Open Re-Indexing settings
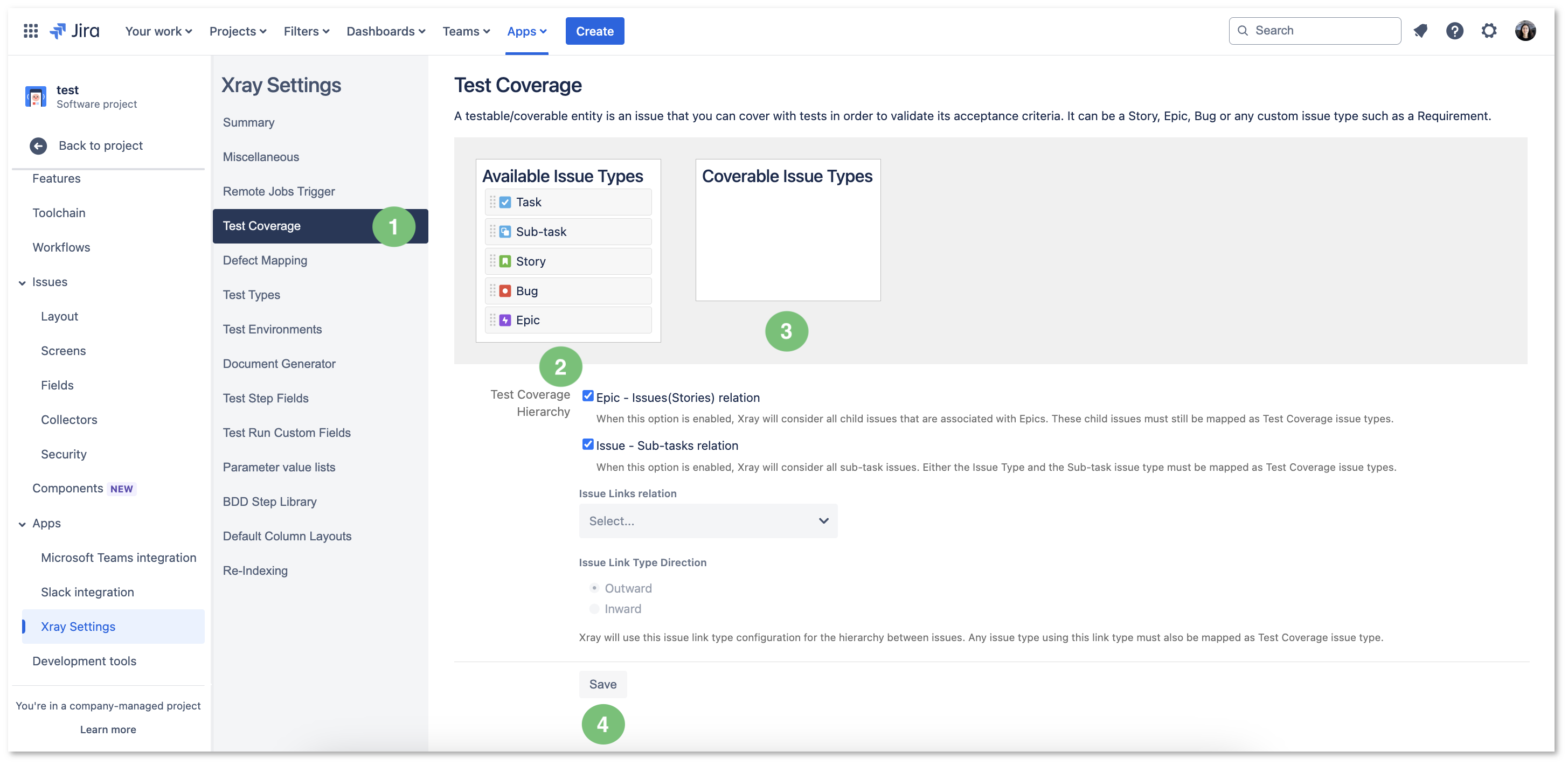Viewport: 1568px width, 765px height. (255, 571)
